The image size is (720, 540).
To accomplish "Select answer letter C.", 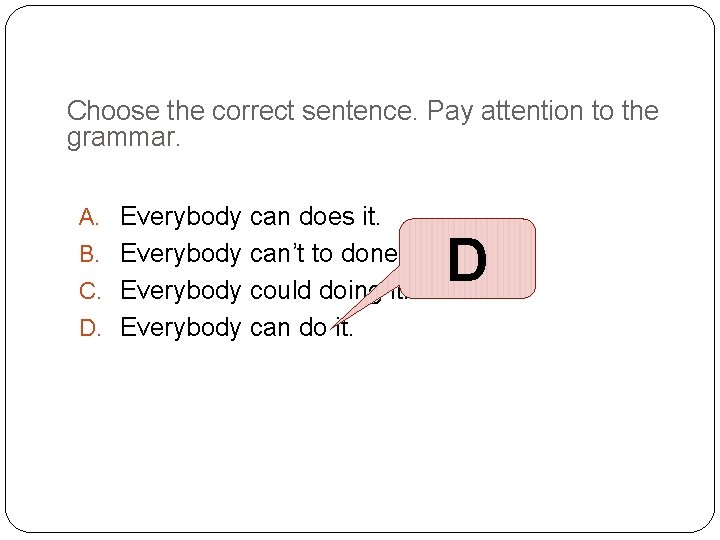I will point(90,291).
